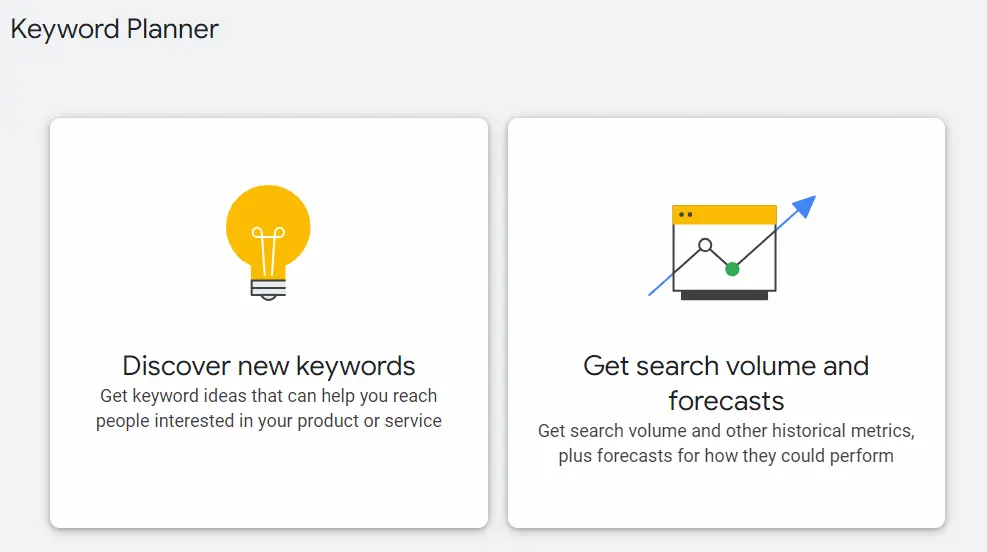Viewport: 987px width, 552px height.
Task: Click the Keyword Planner page title
Action: pyautogui.click(x=115, y=29)
